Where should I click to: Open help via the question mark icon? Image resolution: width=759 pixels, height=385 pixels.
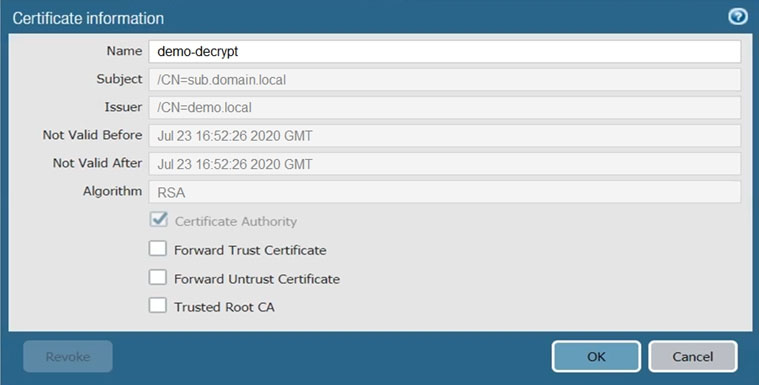coord(738,17)
